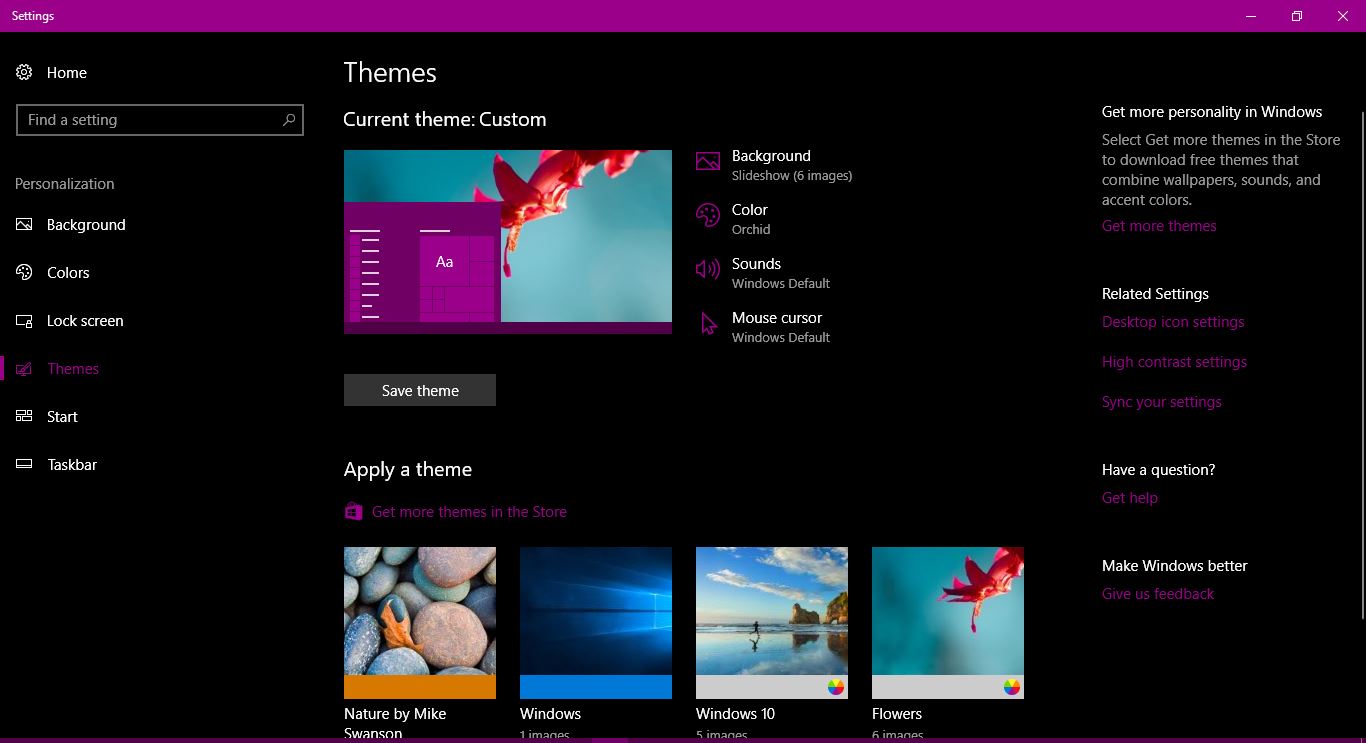Click the Taskbar icon in sidebar
The width and height of the screenshot is (1366, 743).
pyautogui.click(x=24, y=464)
